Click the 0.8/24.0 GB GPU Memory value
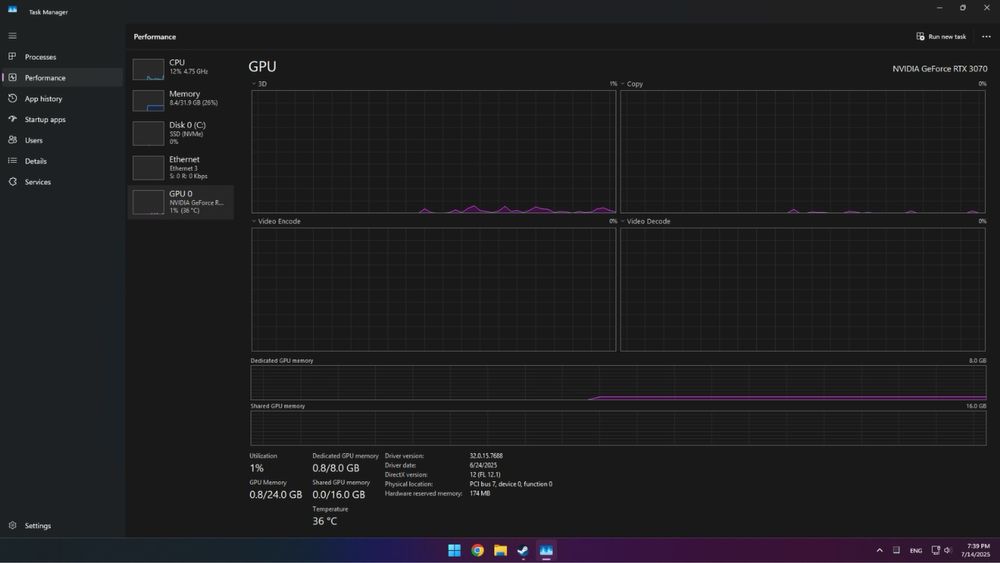This screenshot has width=1000, height=563. 276,495
